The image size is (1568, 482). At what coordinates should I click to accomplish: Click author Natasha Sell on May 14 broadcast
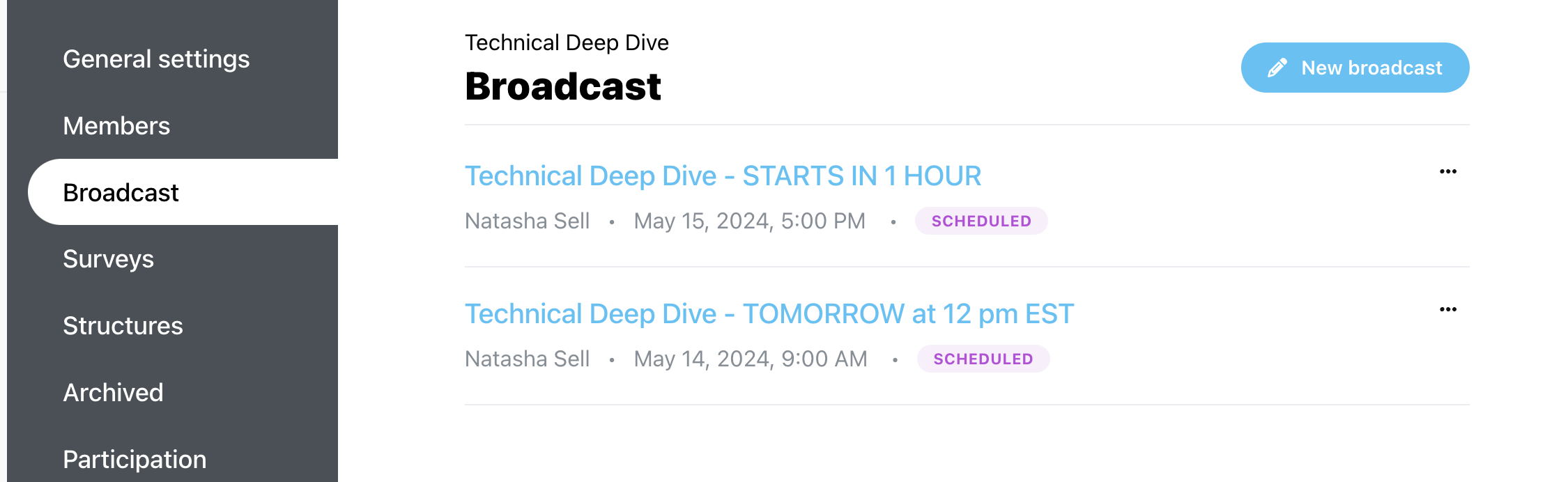tap(527, 359)
